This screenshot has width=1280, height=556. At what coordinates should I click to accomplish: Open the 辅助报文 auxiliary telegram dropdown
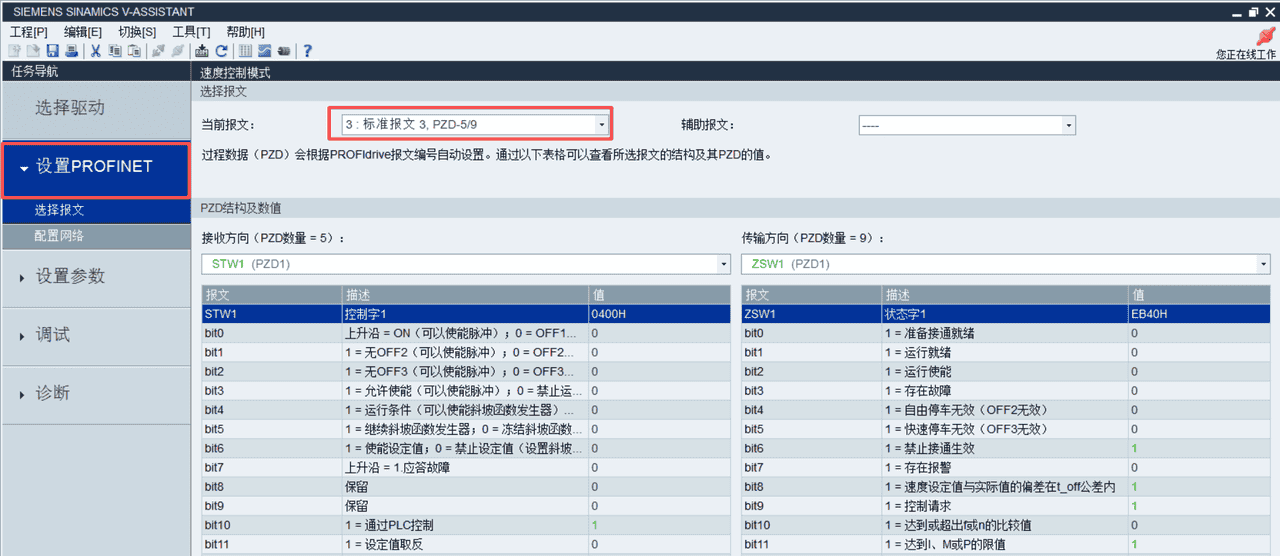[967, 125]
